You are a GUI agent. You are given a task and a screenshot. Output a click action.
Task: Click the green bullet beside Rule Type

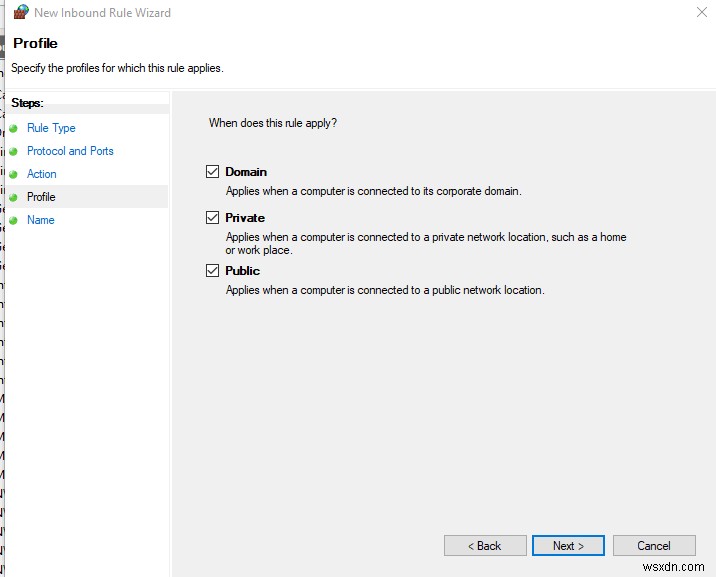point(14,128)
